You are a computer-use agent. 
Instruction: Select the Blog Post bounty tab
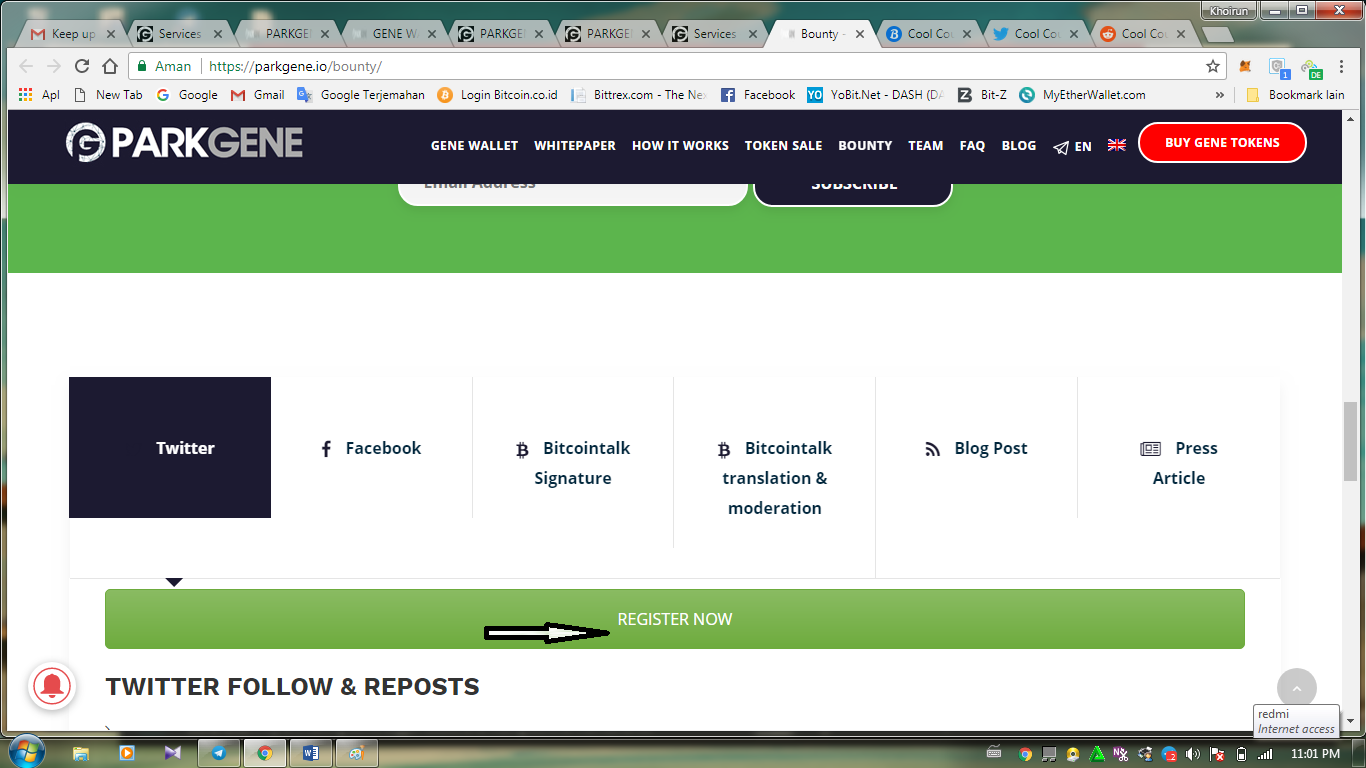click(x=976, y=448)
